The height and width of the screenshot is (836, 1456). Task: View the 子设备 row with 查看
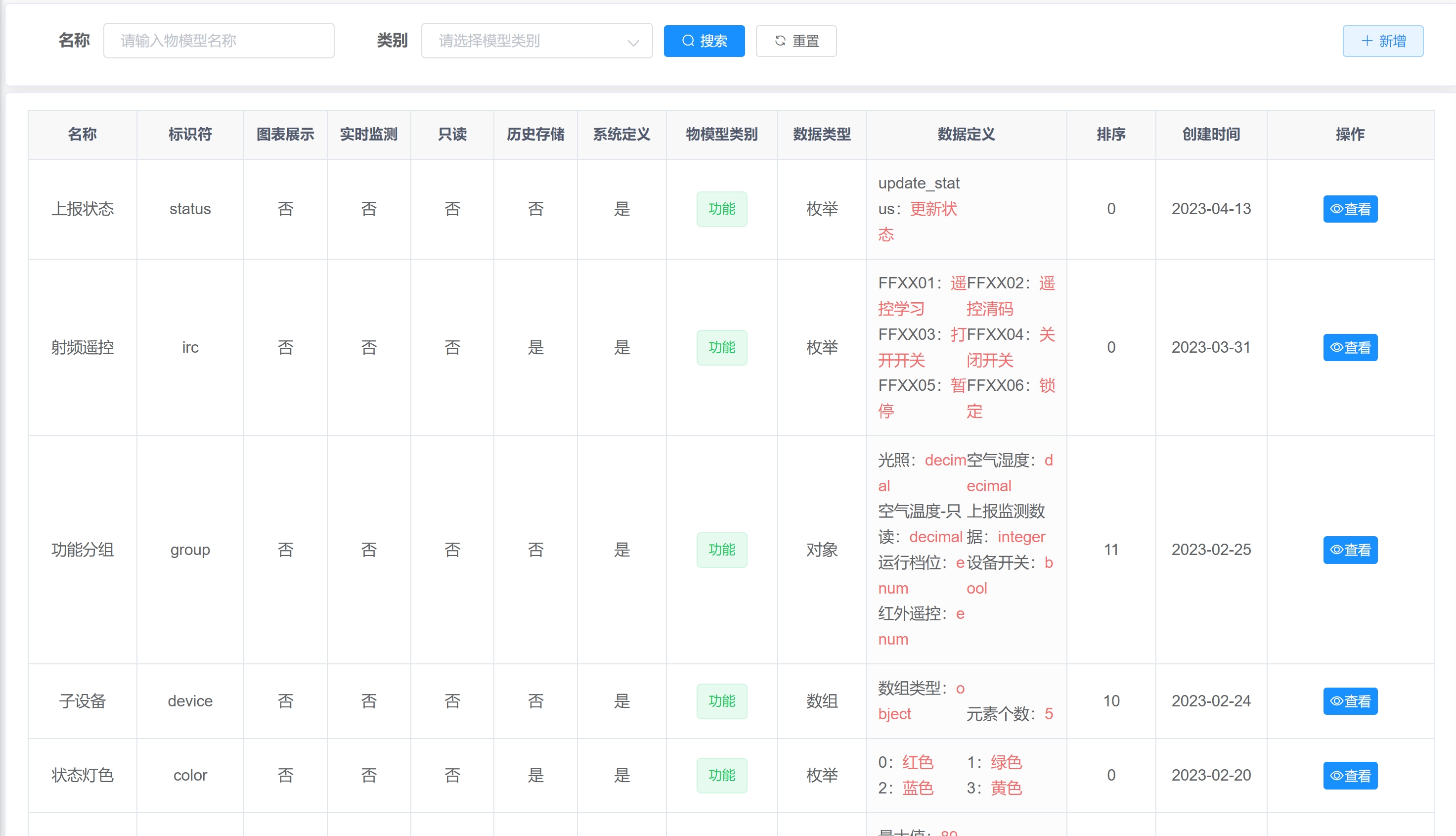[x=1350, y=701]
